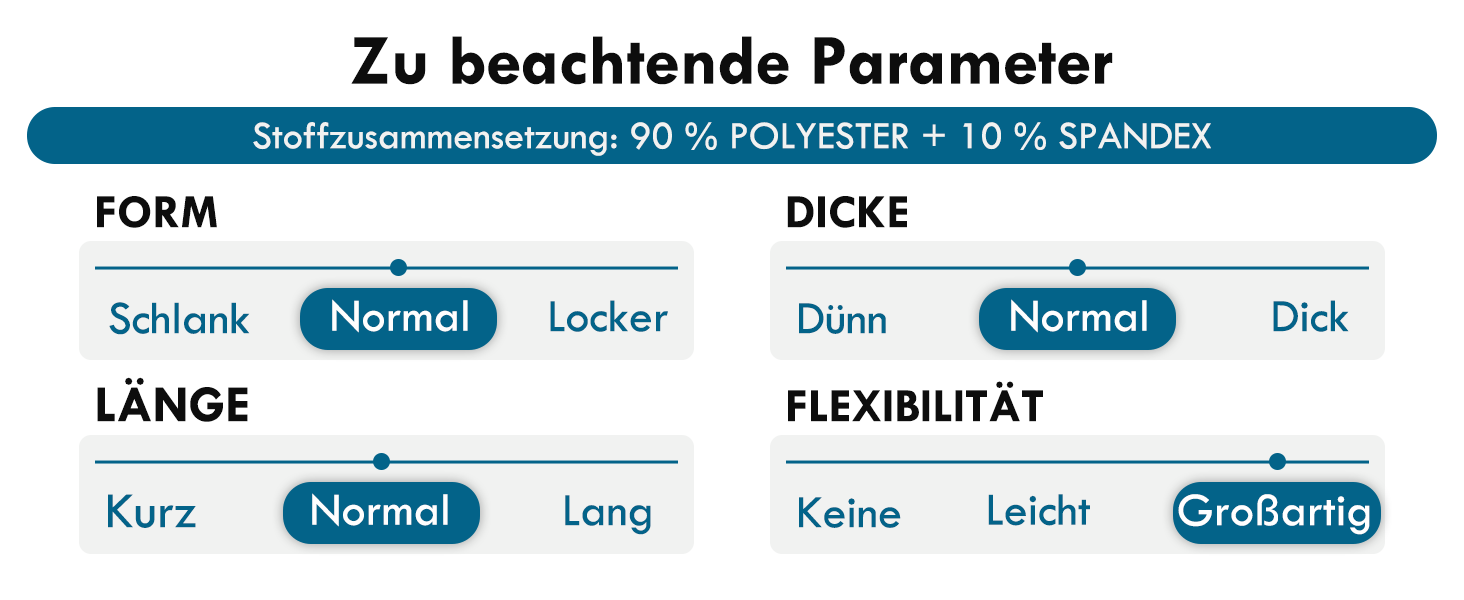Click the LÄNGE section heading

(x=172, y=407)
